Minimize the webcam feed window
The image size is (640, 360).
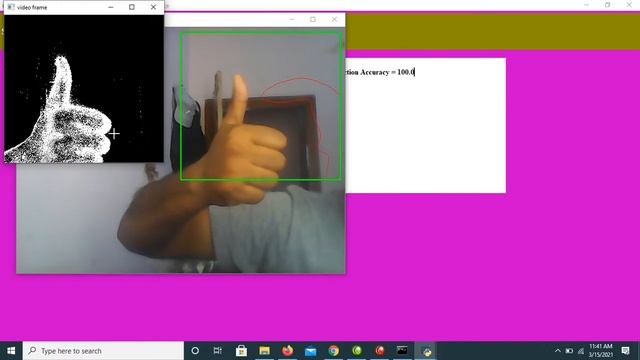(x=292, y=20)
